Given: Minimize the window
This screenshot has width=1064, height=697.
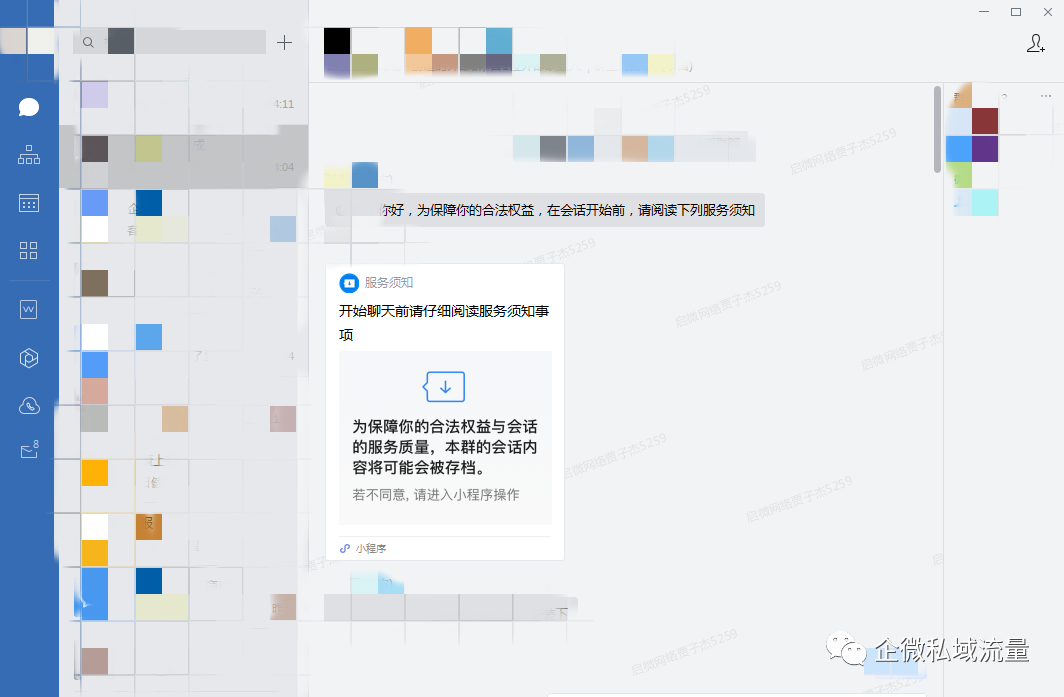Looking at the screenshot, I should 984,12.
